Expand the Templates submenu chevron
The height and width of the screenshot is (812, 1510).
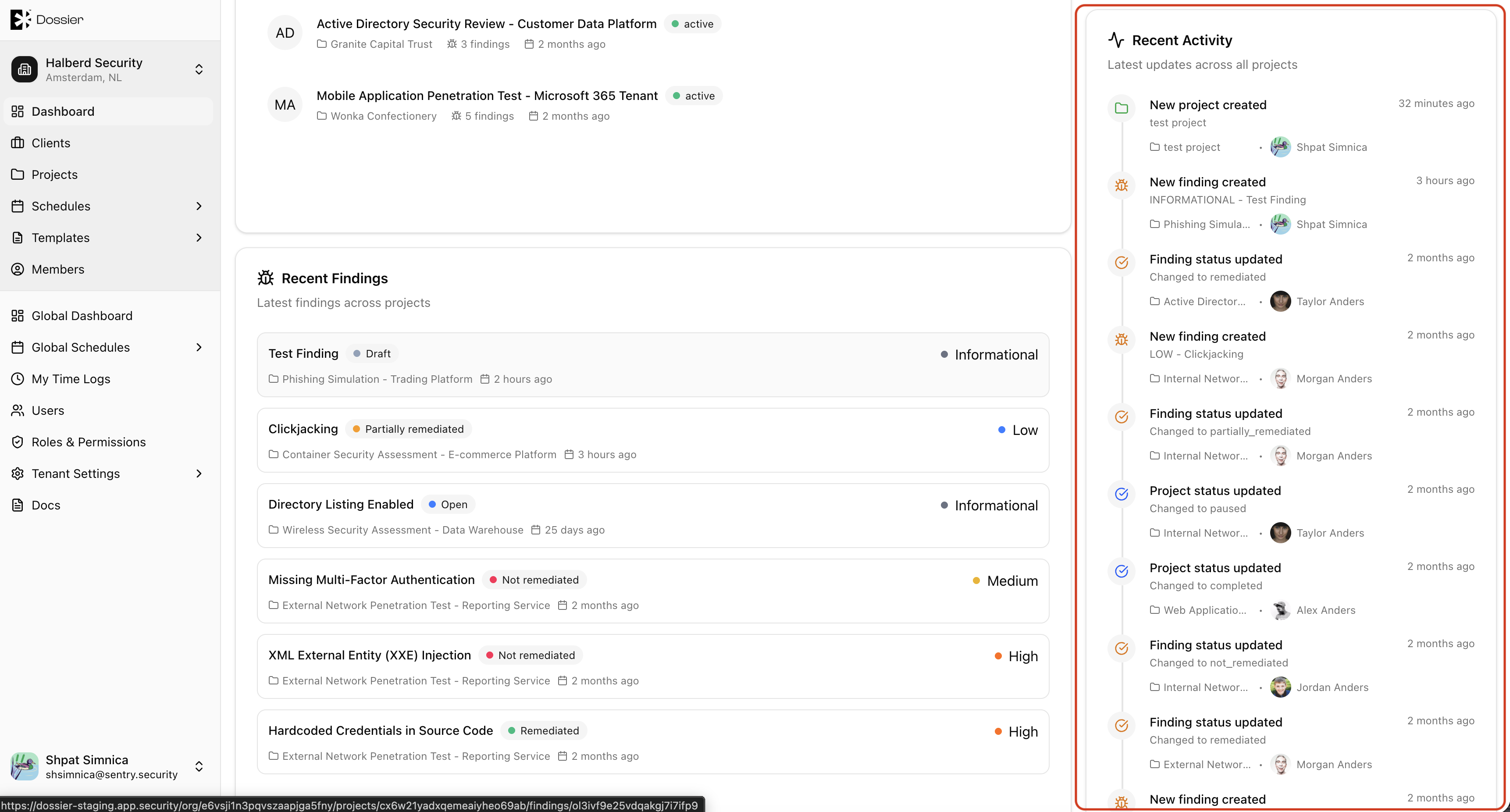point(199,238)
